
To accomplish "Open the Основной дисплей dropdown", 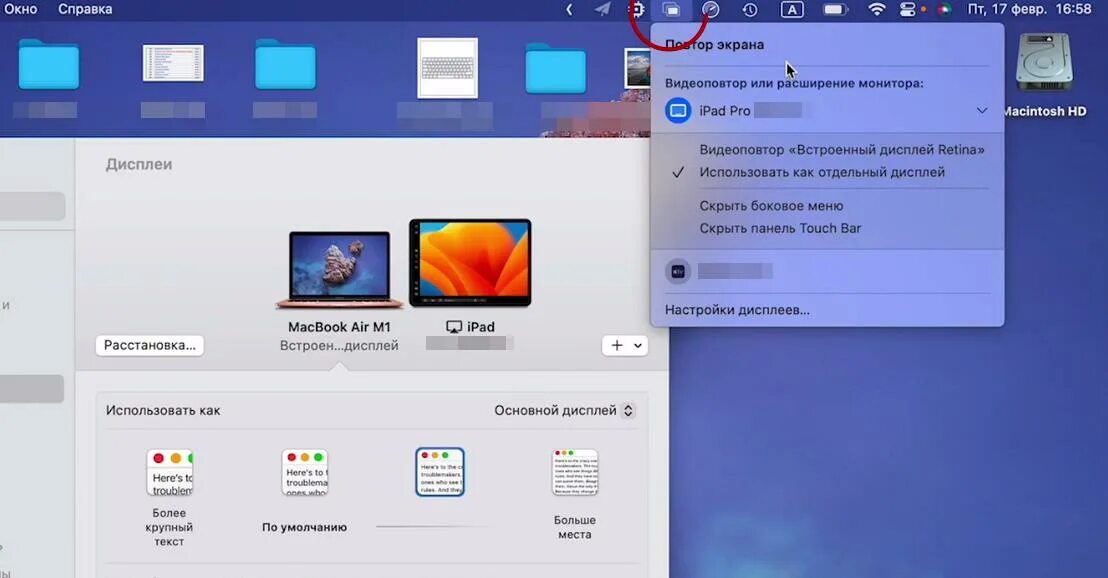I will click(564, 411).
